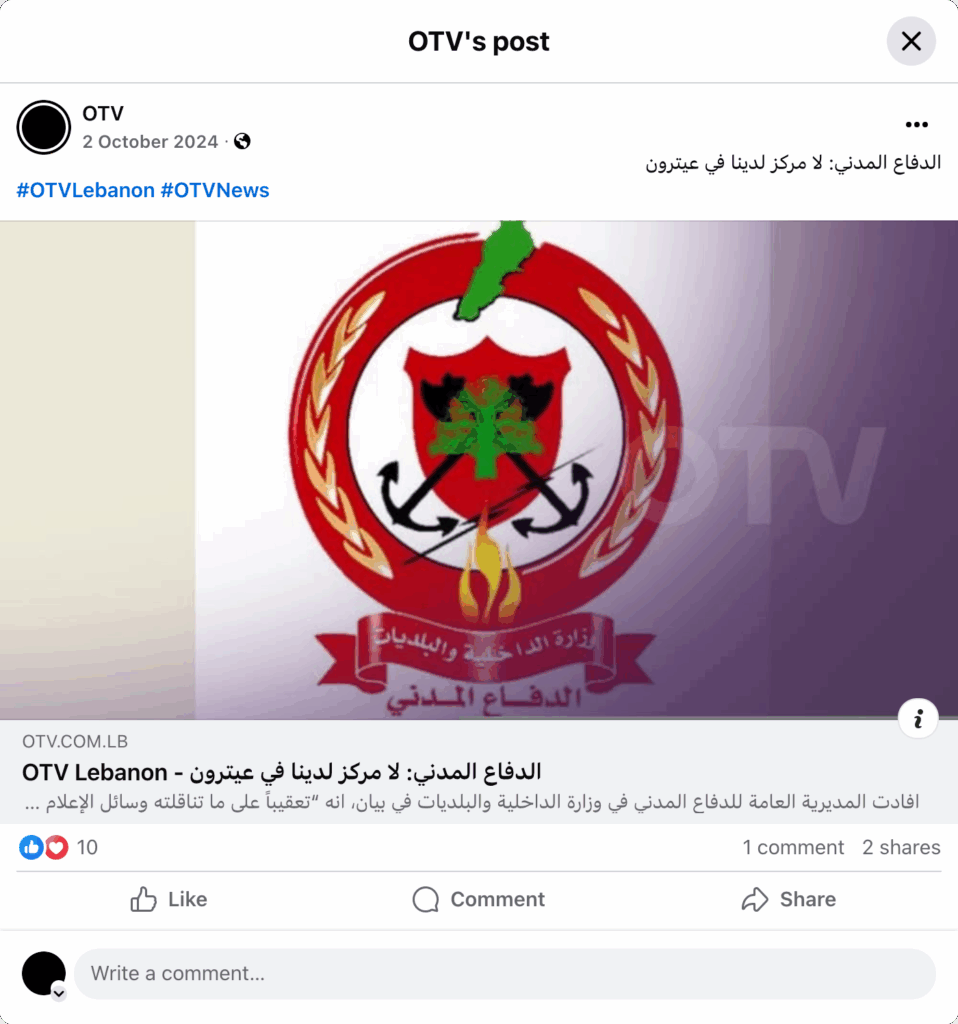Click the Write a comment field
Screen dimensions: 958x1024
click(x=505, y=974)
